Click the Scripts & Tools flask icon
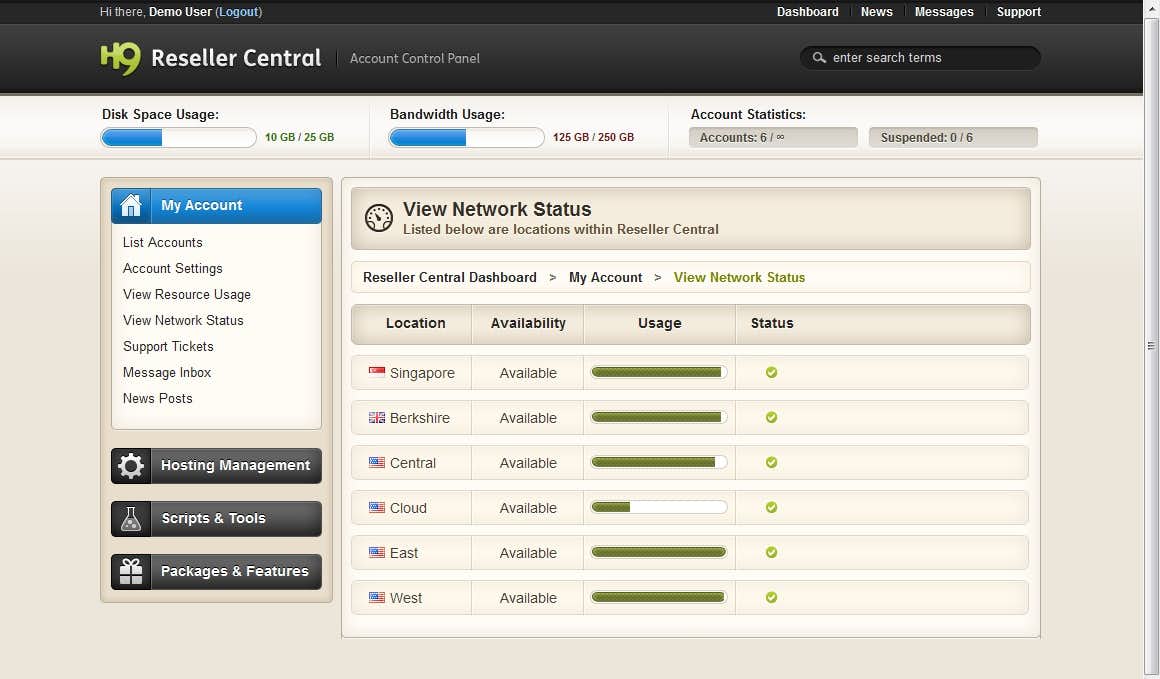The width and height of the screenshot is (1160, 679). pos(131,519)
